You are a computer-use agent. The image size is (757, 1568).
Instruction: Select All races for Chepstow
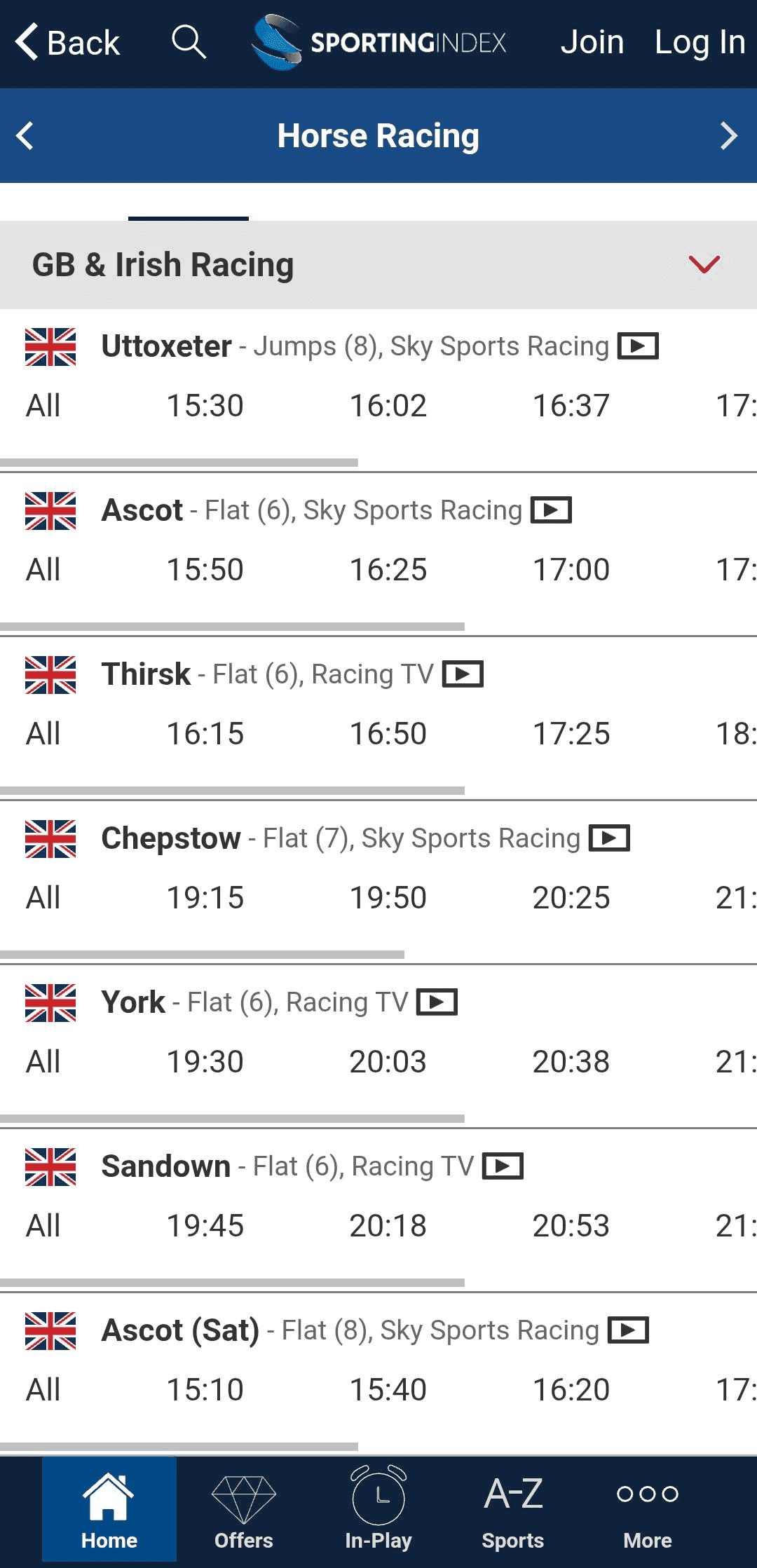click(43, 898)
